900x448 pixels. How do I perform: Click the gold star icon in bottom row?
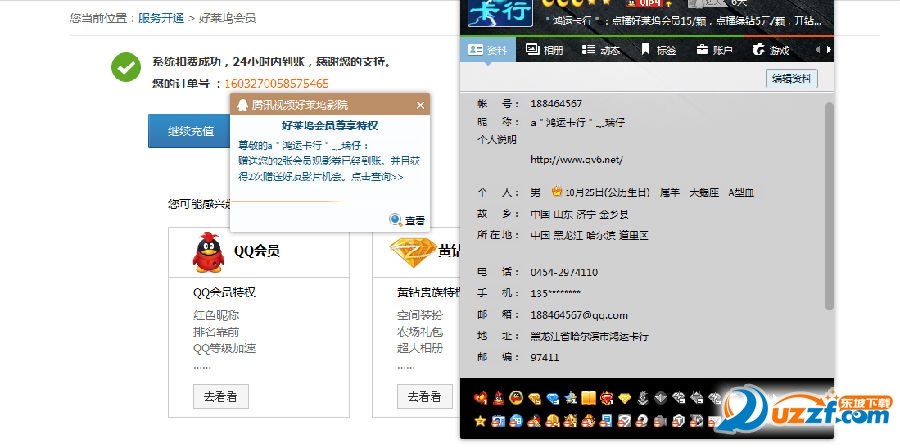pos(480,421)
